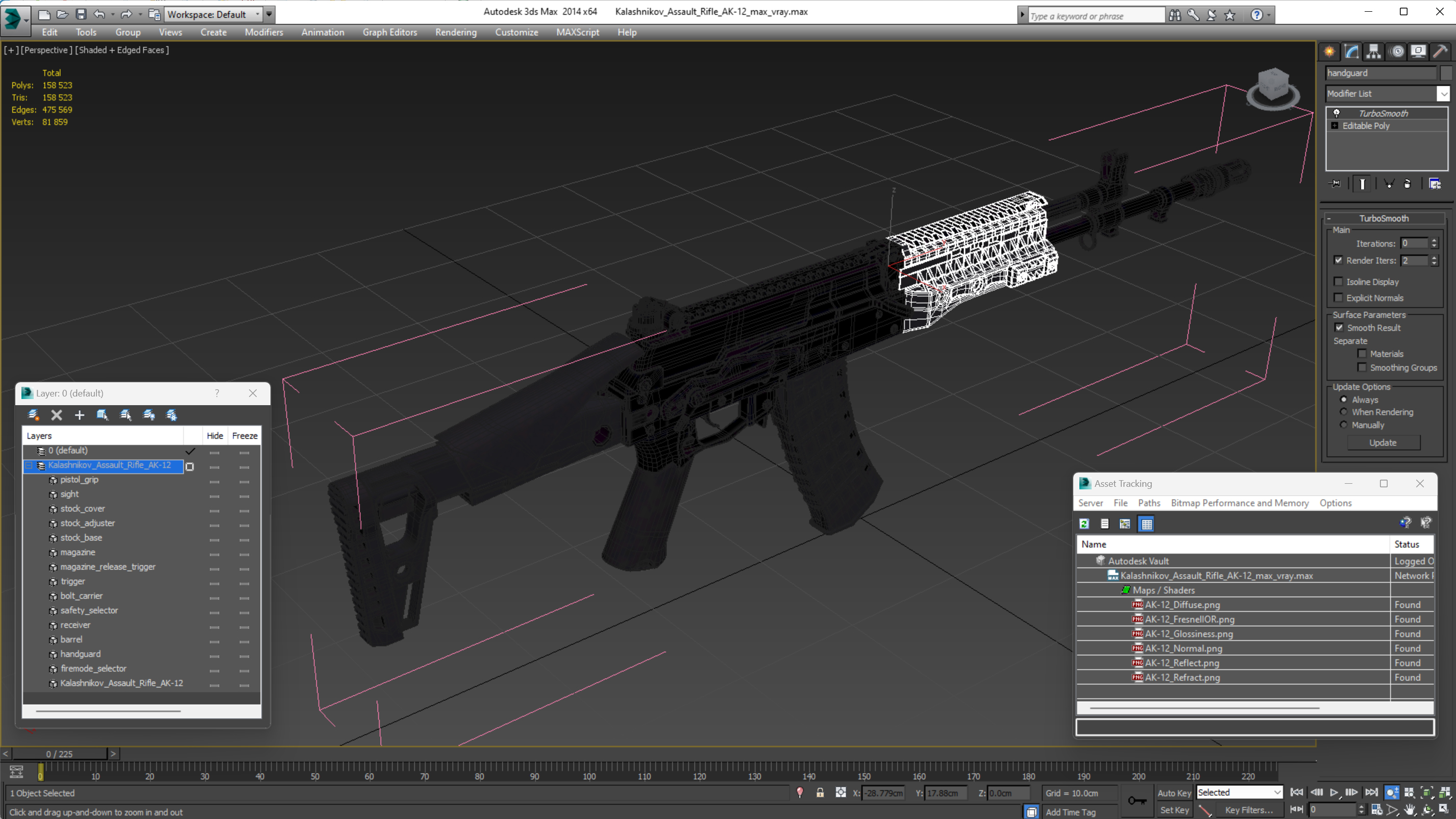Open the Graph Editors menu

390,32
